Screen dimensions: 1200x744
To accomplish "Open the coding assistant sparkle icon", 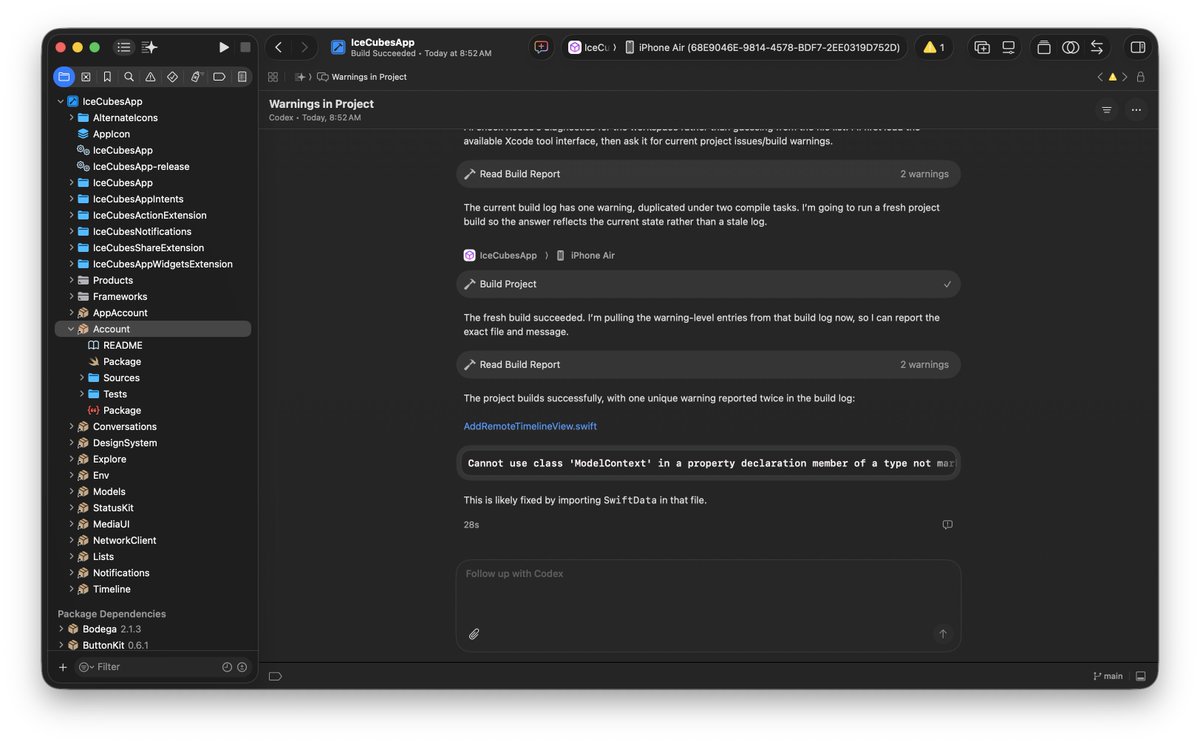I will pyautogui.click(x=150, y=47).
